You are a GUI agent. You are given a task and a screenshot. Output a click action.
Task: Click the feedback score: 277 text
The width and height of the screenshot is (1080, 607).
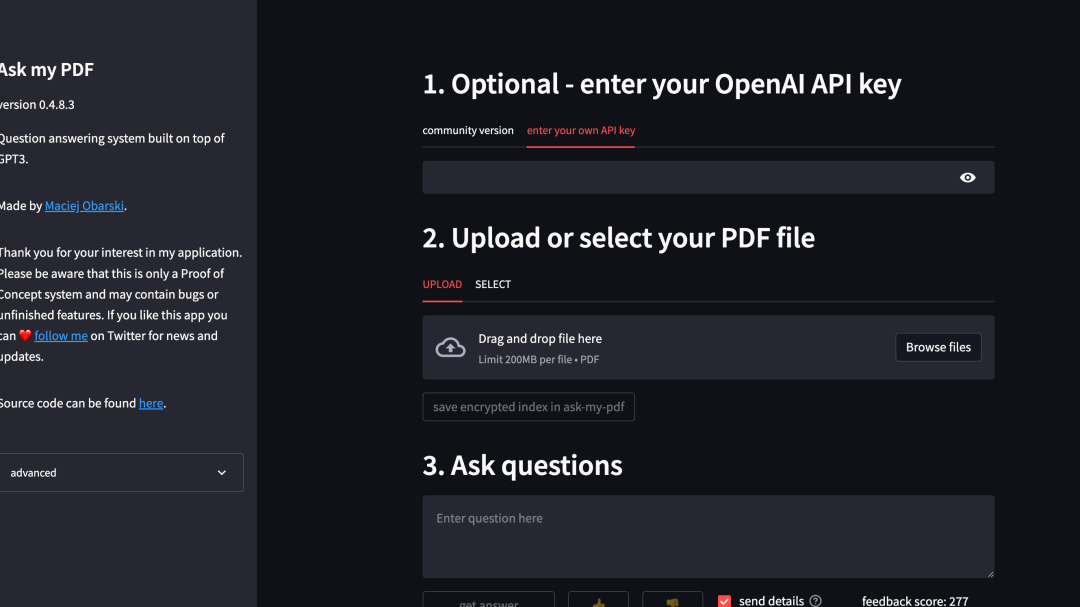[x=915, y=601]
